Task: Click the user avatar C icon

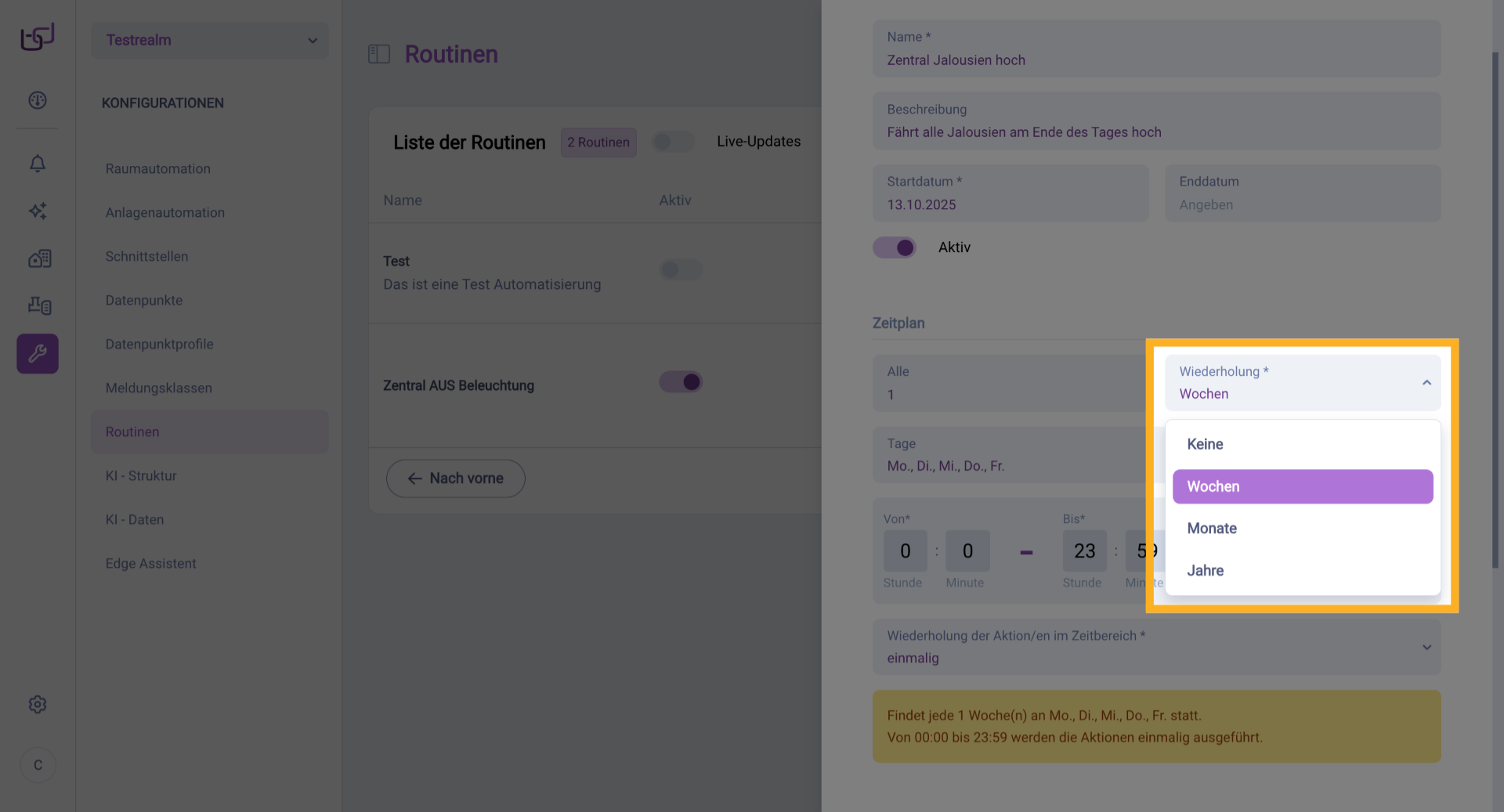Action: point(38,765)
